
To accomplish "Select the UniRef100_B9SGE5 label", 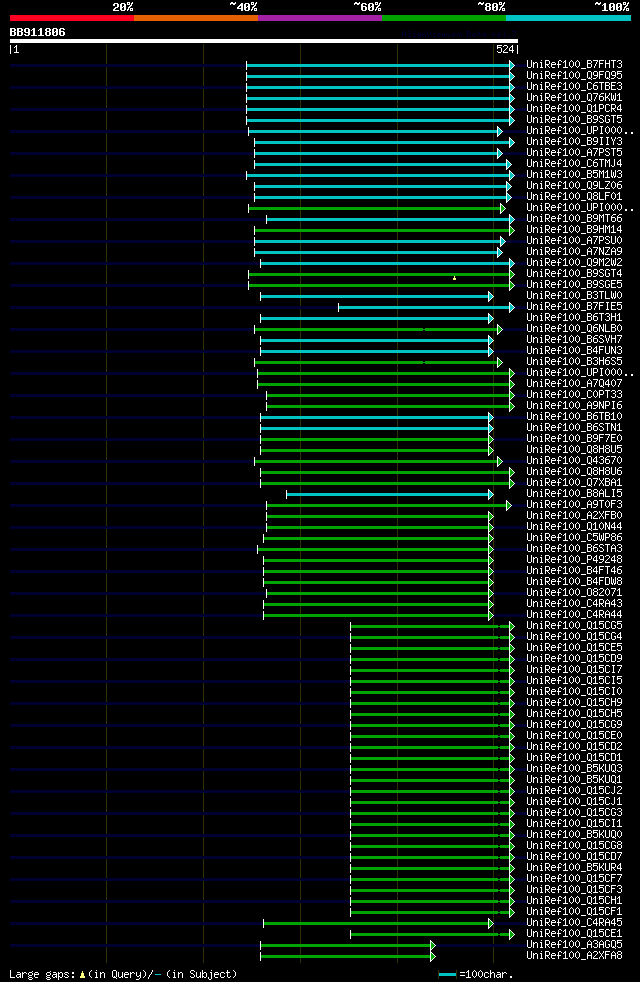I will (x=574, y=284).
